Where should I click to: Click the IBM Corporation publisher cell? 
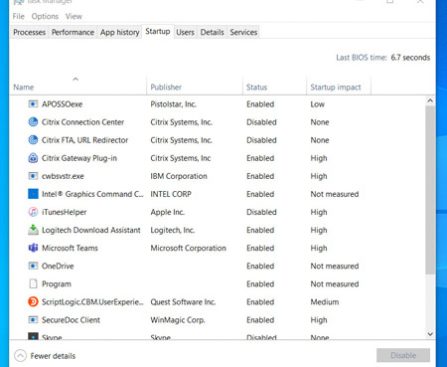179,176
